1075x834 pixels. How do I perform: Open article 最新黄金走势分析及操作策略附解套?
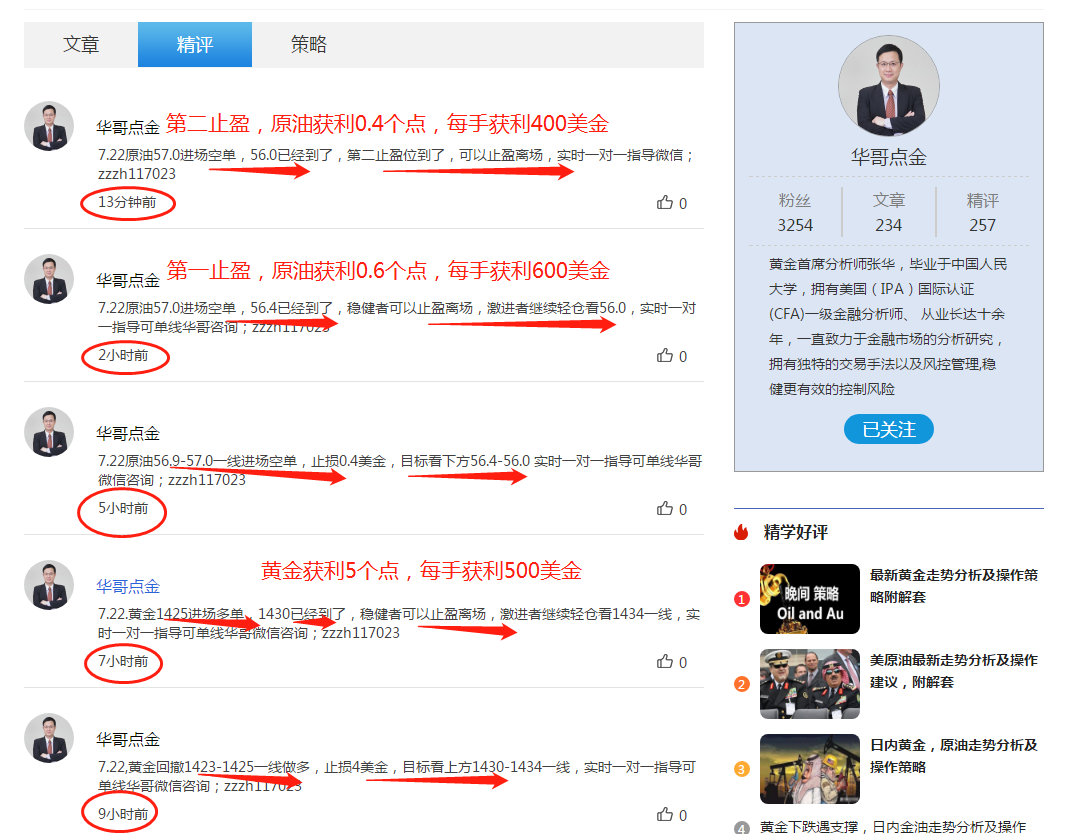(954, 586)
